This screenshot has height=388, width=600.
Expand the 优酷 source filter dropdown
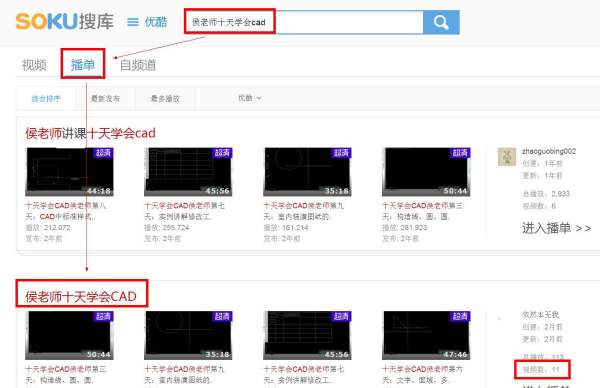[x=249, y=98]
